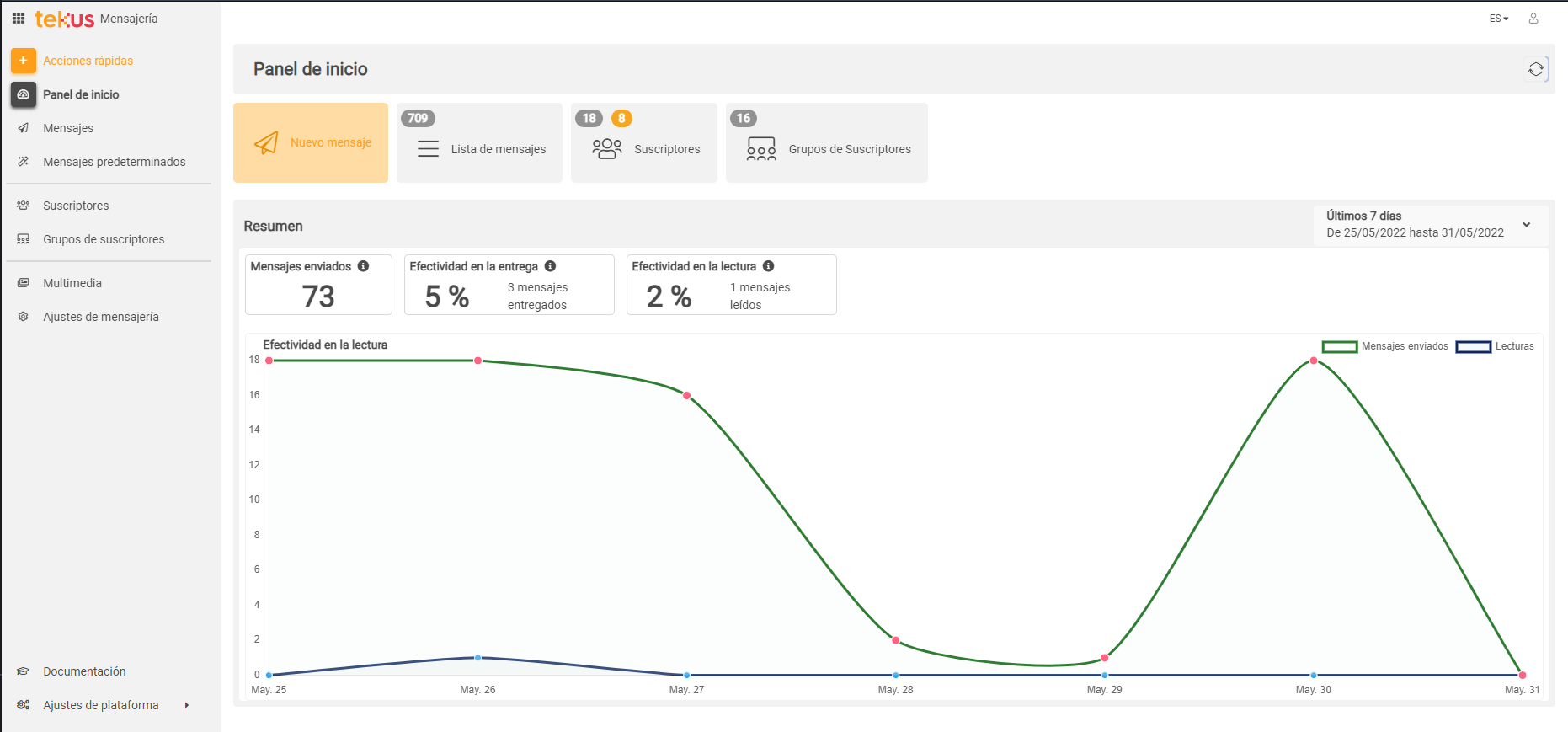The width and height of the screenshot is (1568, 732).
Task: Click info icon beside Mensajes enviados
Action: coord(363,266)
